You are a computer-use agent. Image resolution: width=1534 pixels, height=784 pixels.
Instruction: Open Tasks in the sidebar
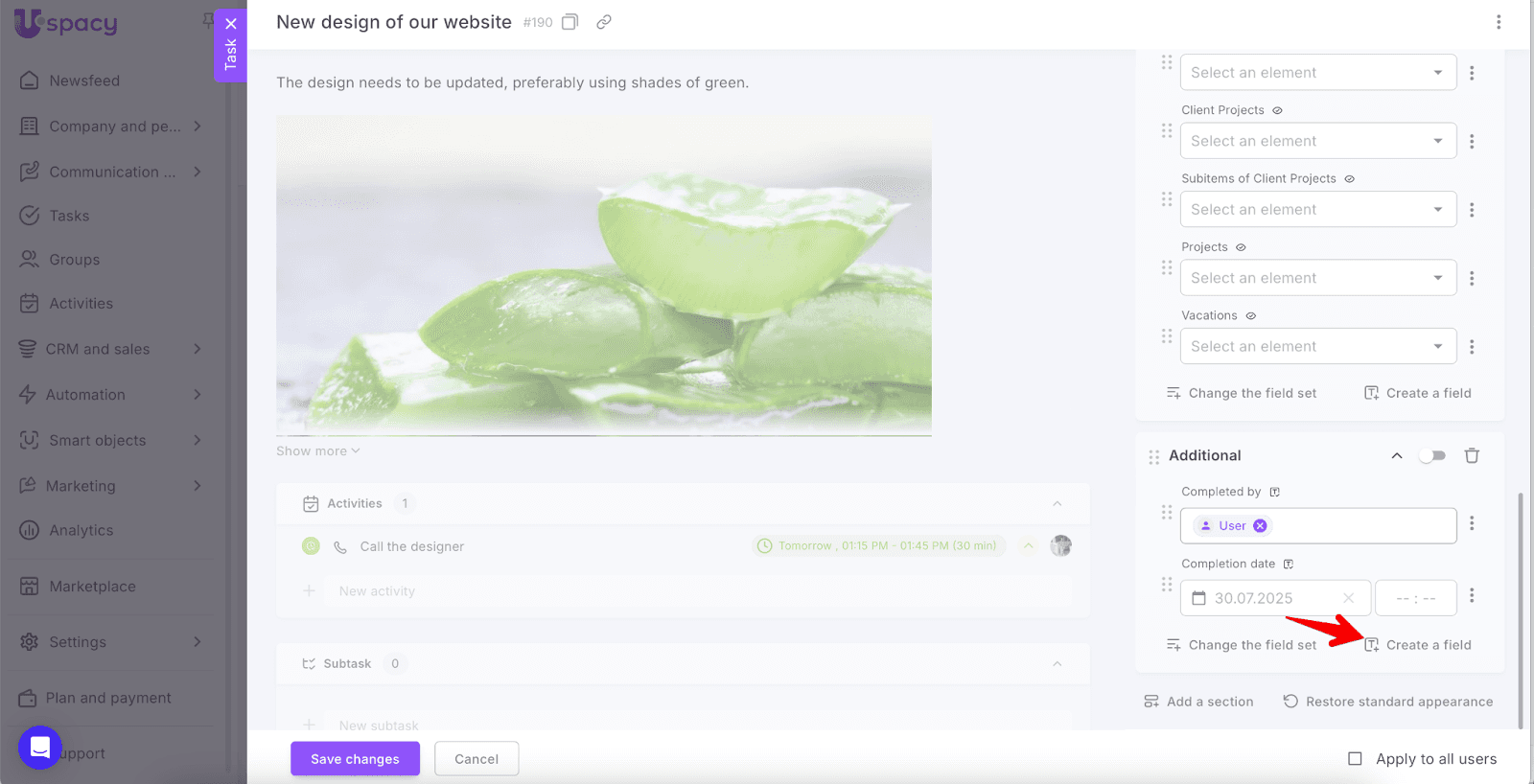coord(69,216)
